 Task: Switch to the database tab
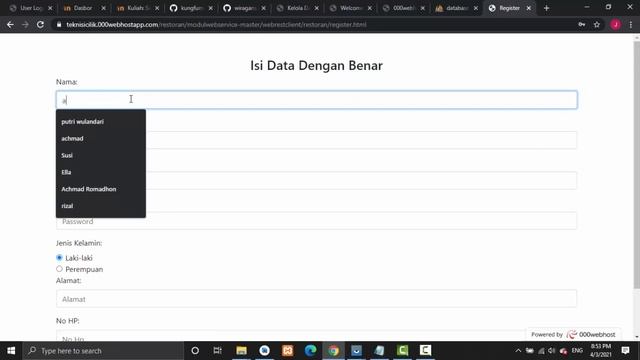[456, 8]
